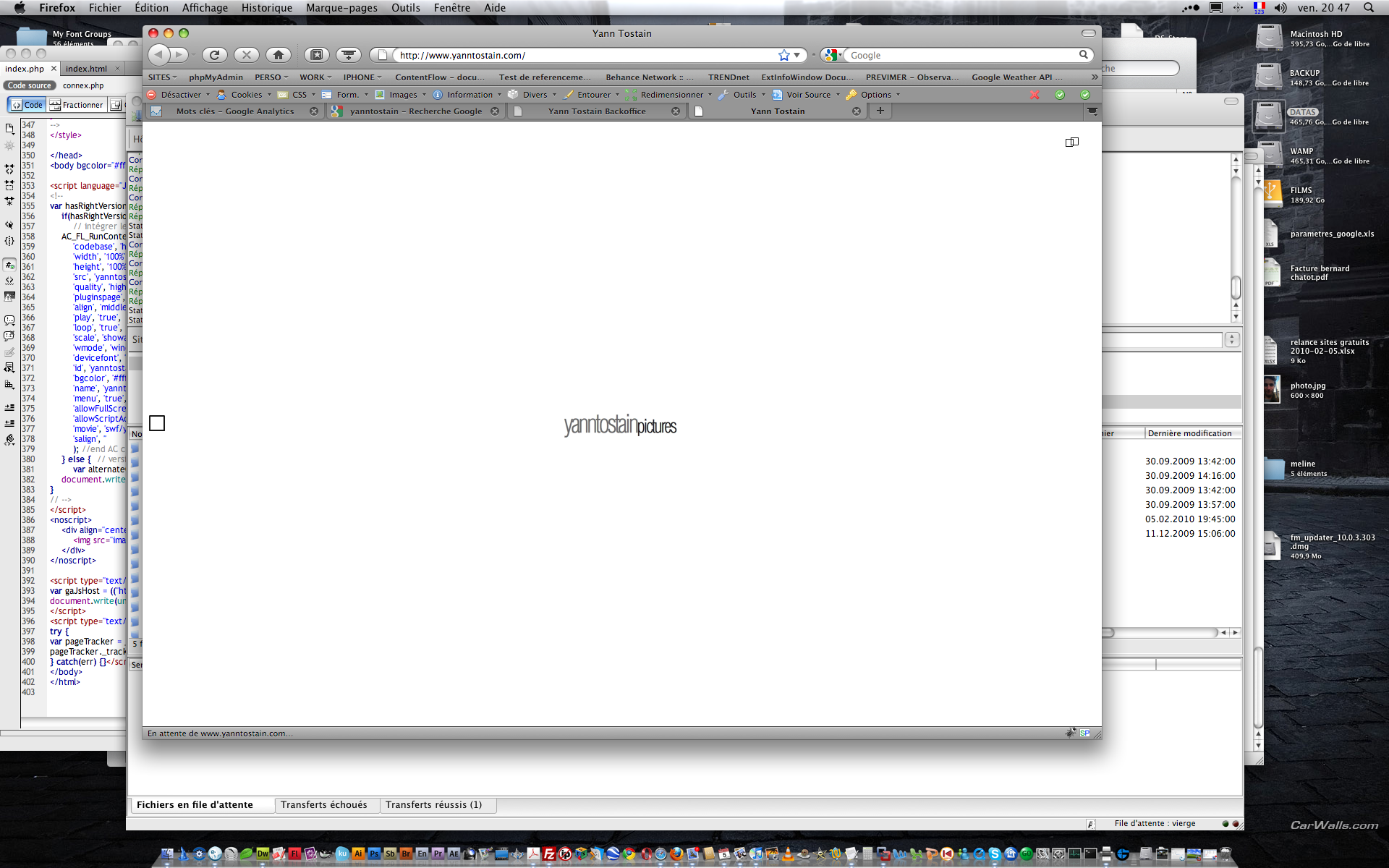
Task: Open Illustrator (Ai) from the Dock
Action: pyautogui.click(x=358, y=854)
